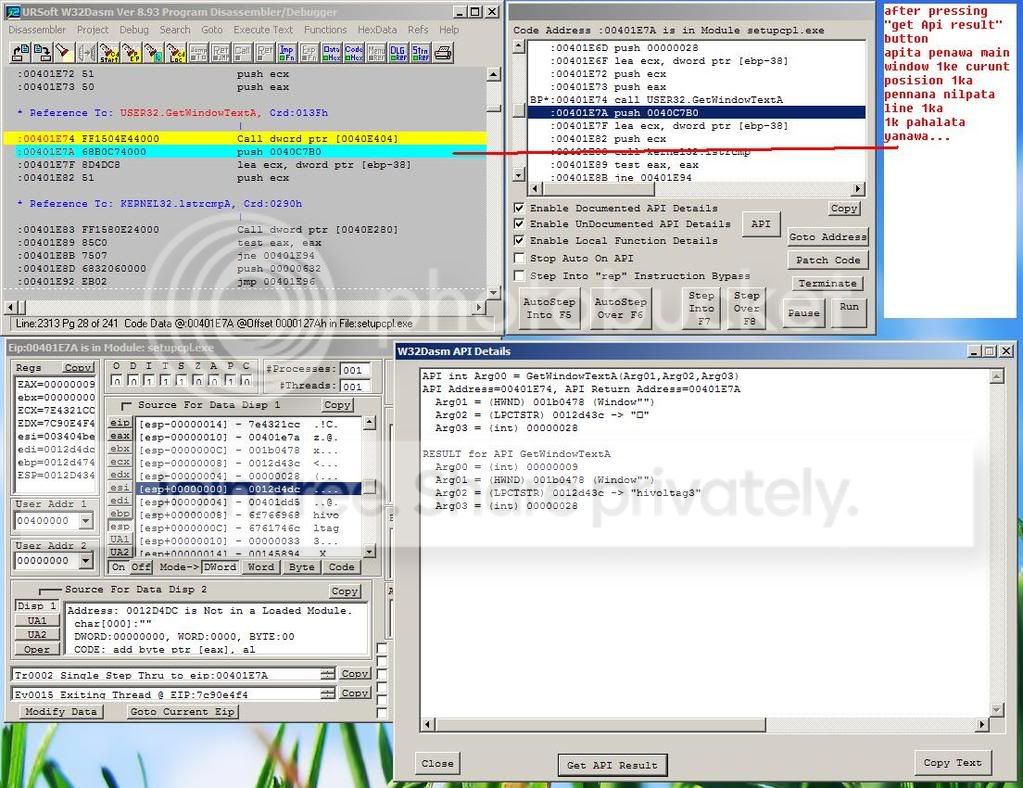Click the flashlight Find Text icon
Viewport: 1023px width, 788px height.
click(x=63, y=52)
